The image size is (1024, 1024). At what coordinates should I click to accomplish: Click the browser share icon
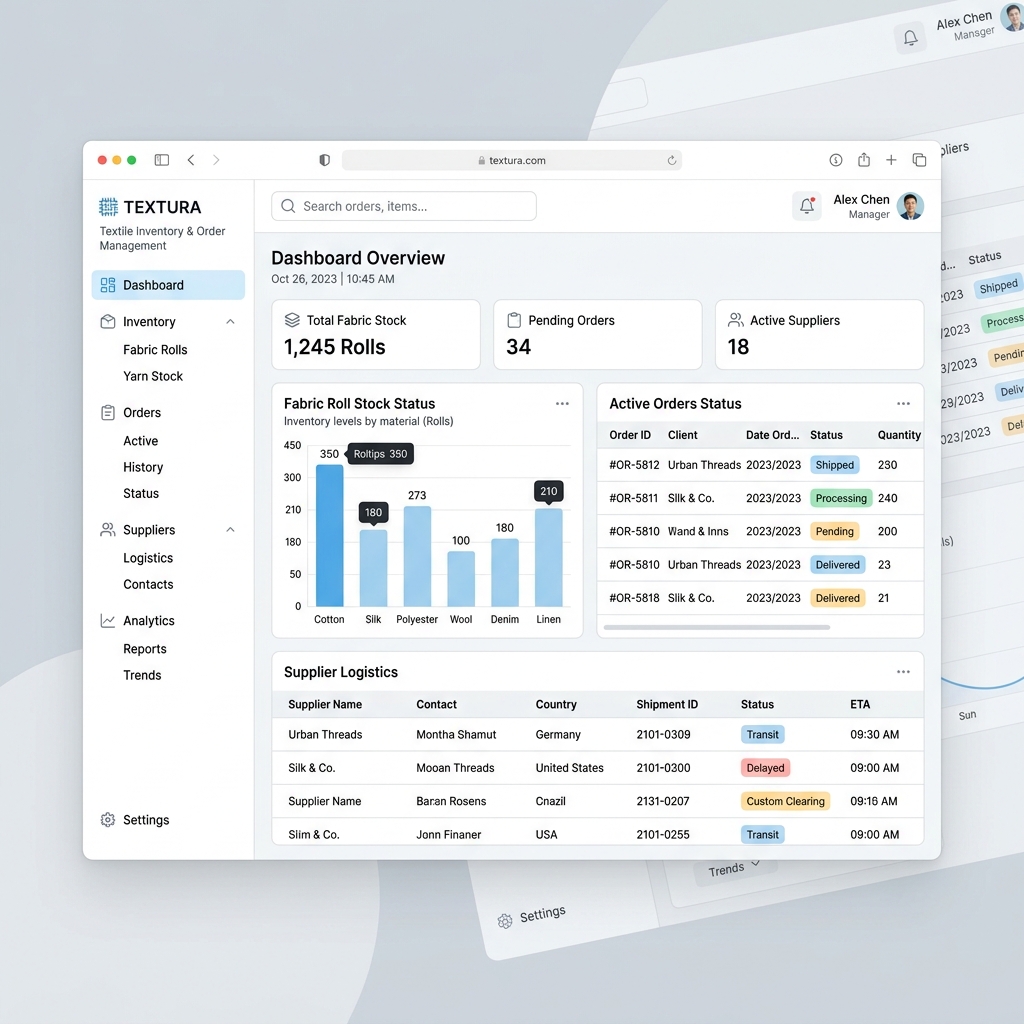(864, 159)
